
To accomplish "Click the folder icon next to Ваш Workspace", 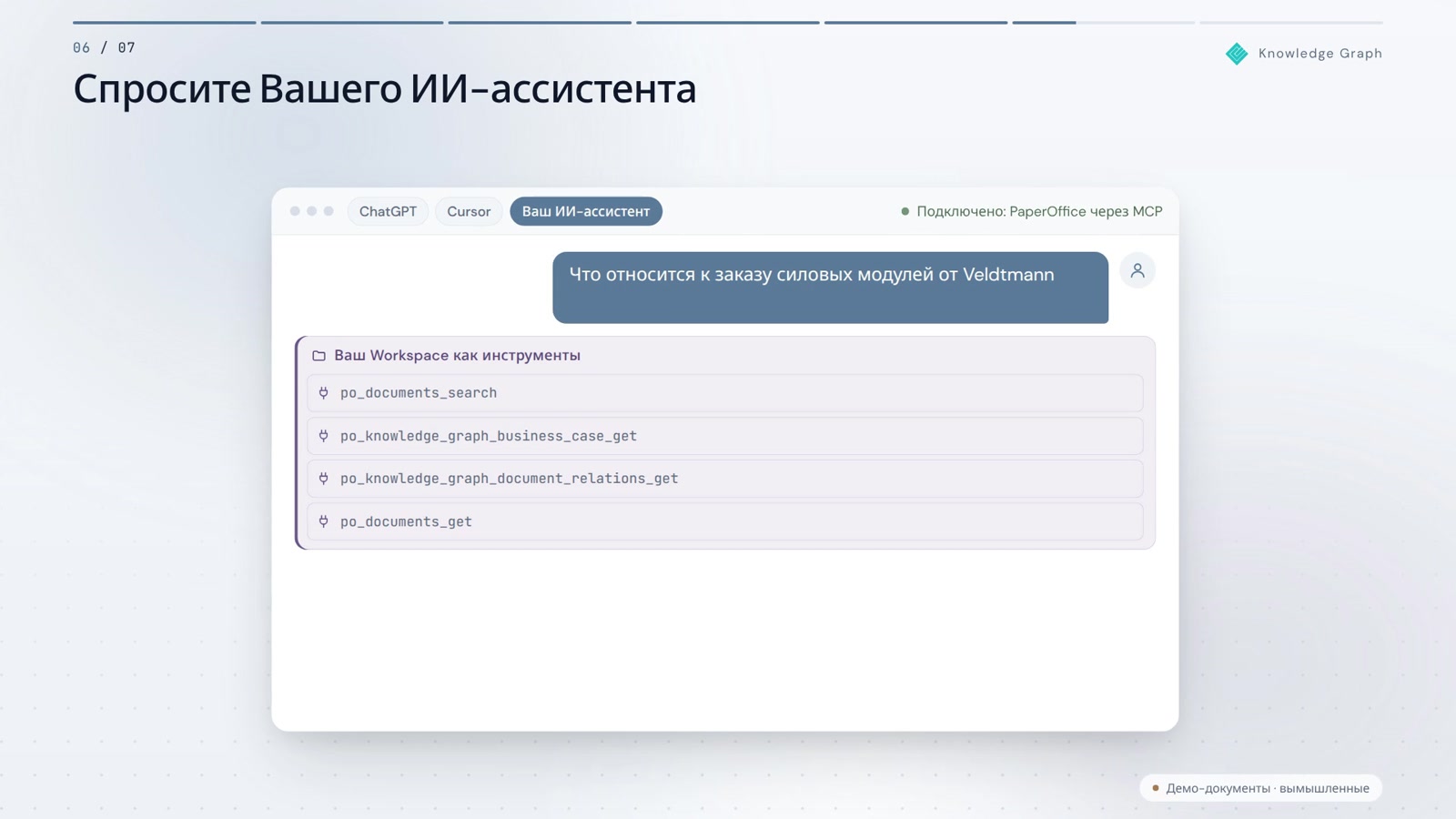I will tap(318, 356).
